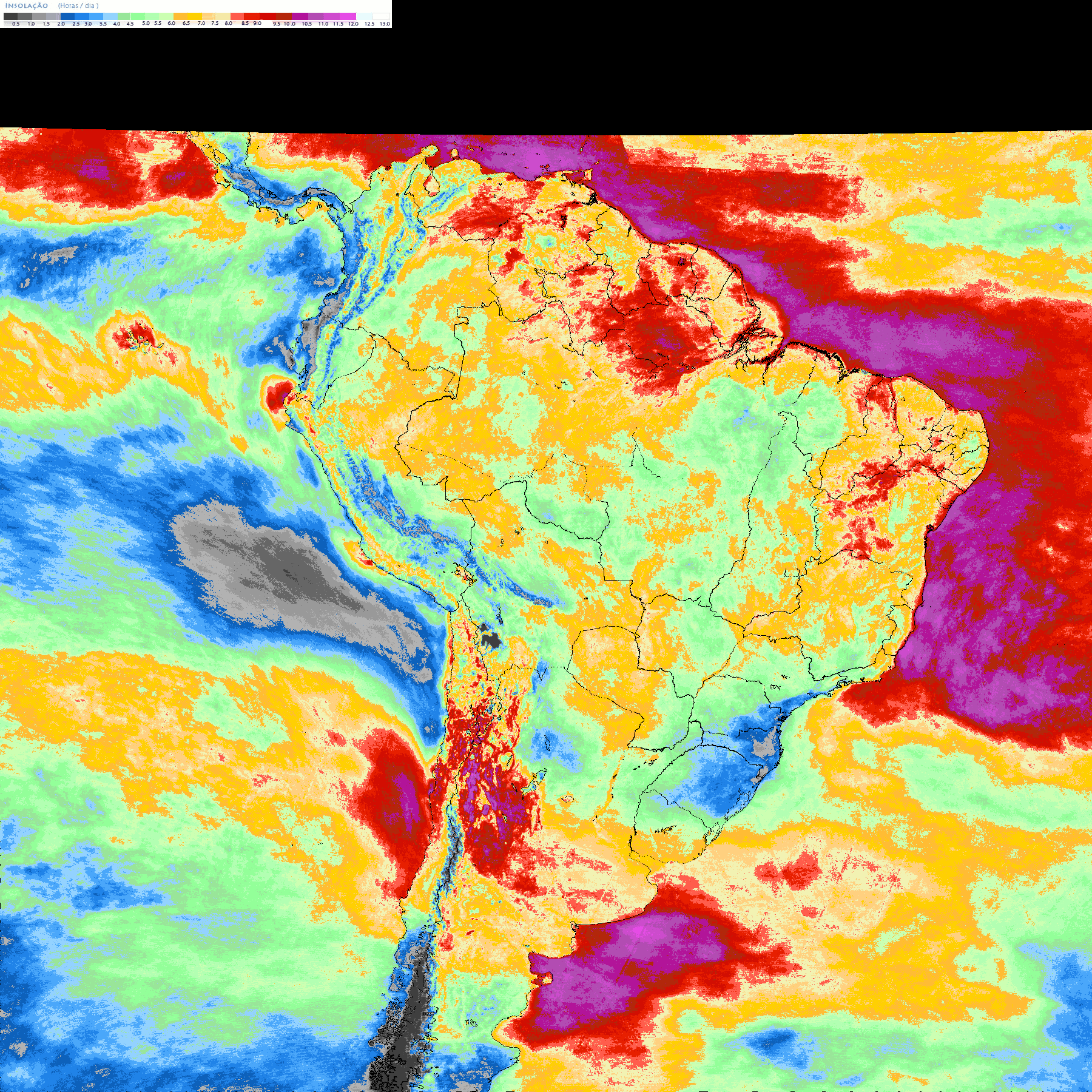Click the '6.5' legend value
The height and width of the screenshot is (1092, 1092).
186,23
